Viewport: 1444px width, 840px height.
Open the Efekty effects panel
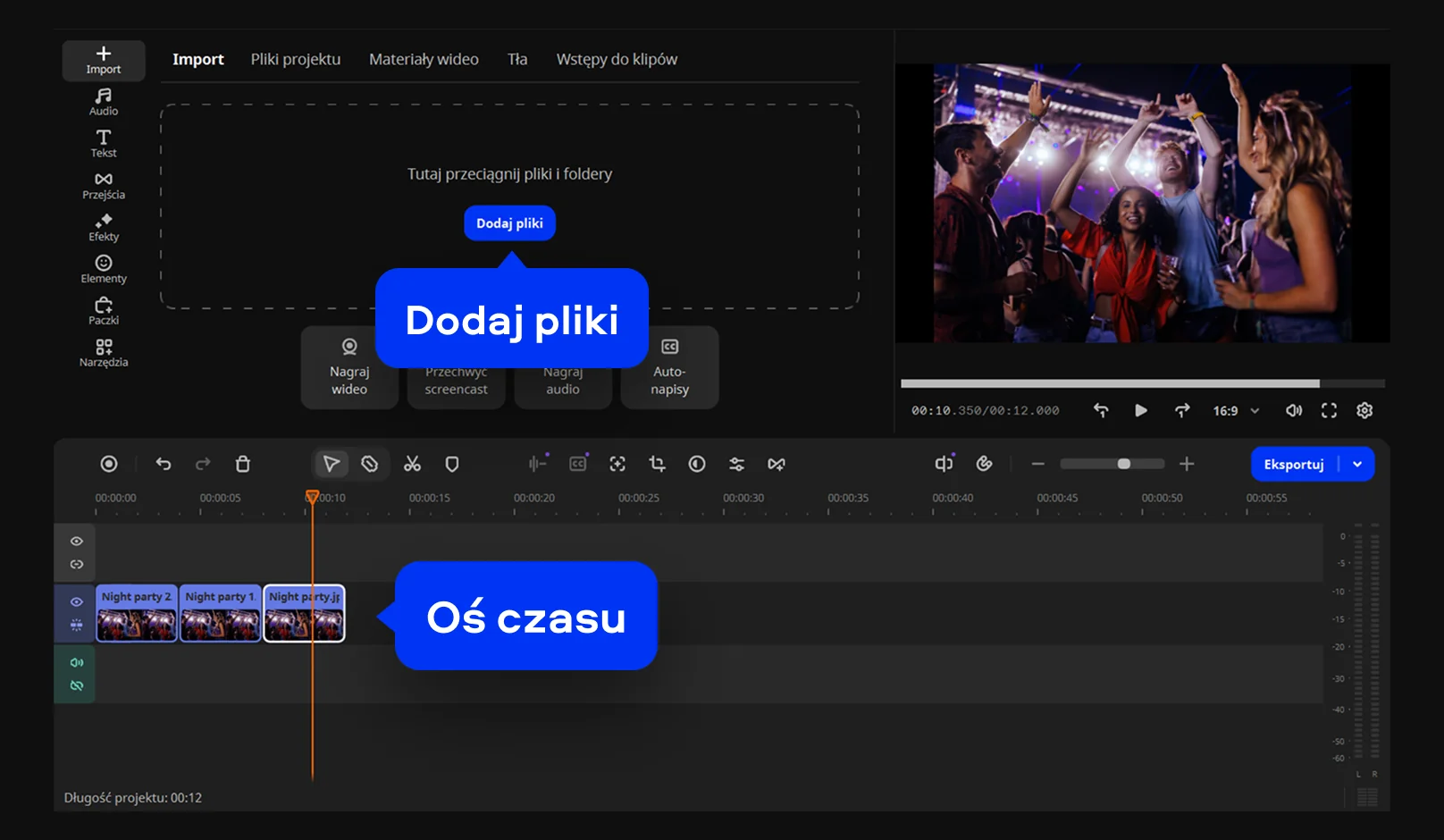point(104,227)
